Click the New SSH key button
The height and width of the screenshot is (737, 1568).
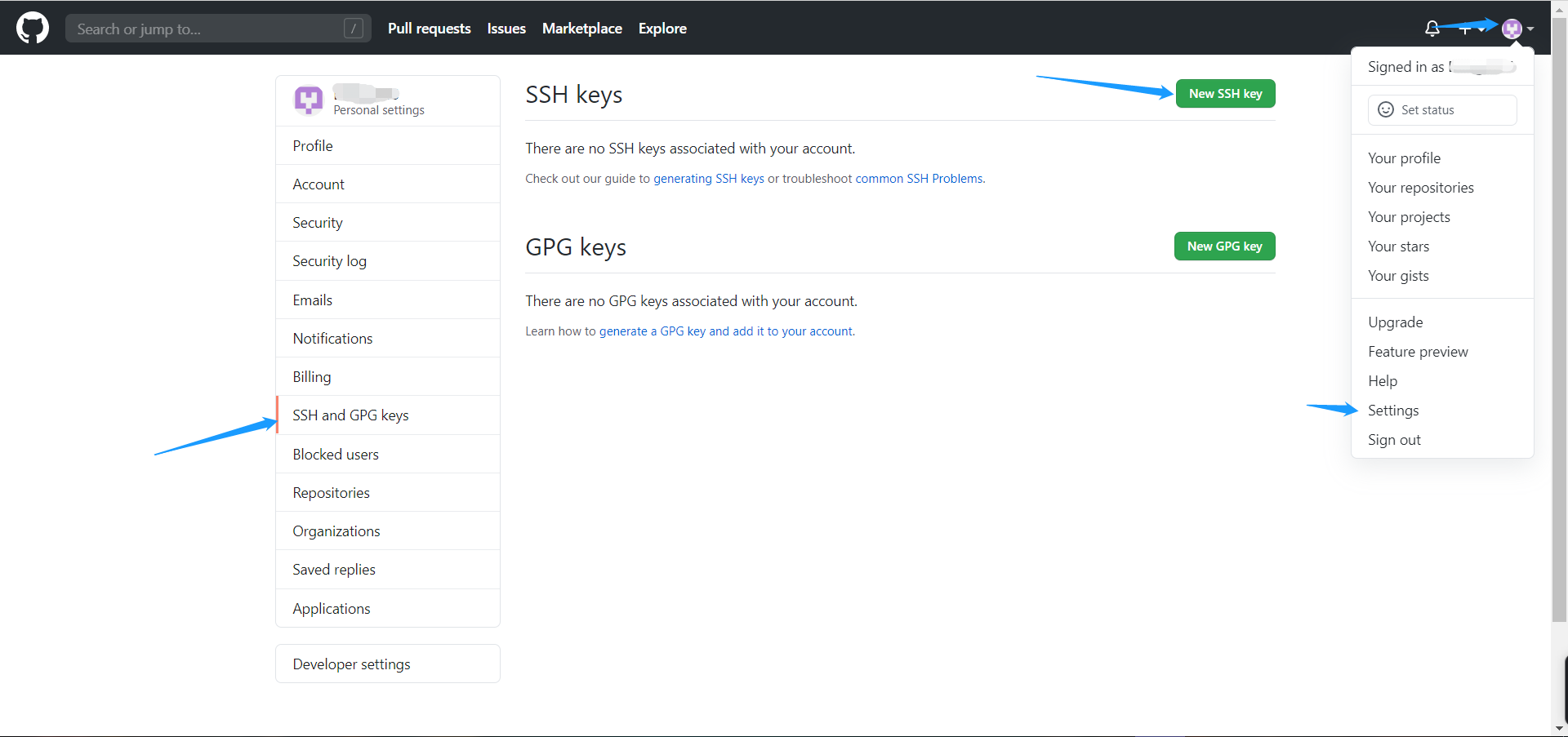(1225, 94)
